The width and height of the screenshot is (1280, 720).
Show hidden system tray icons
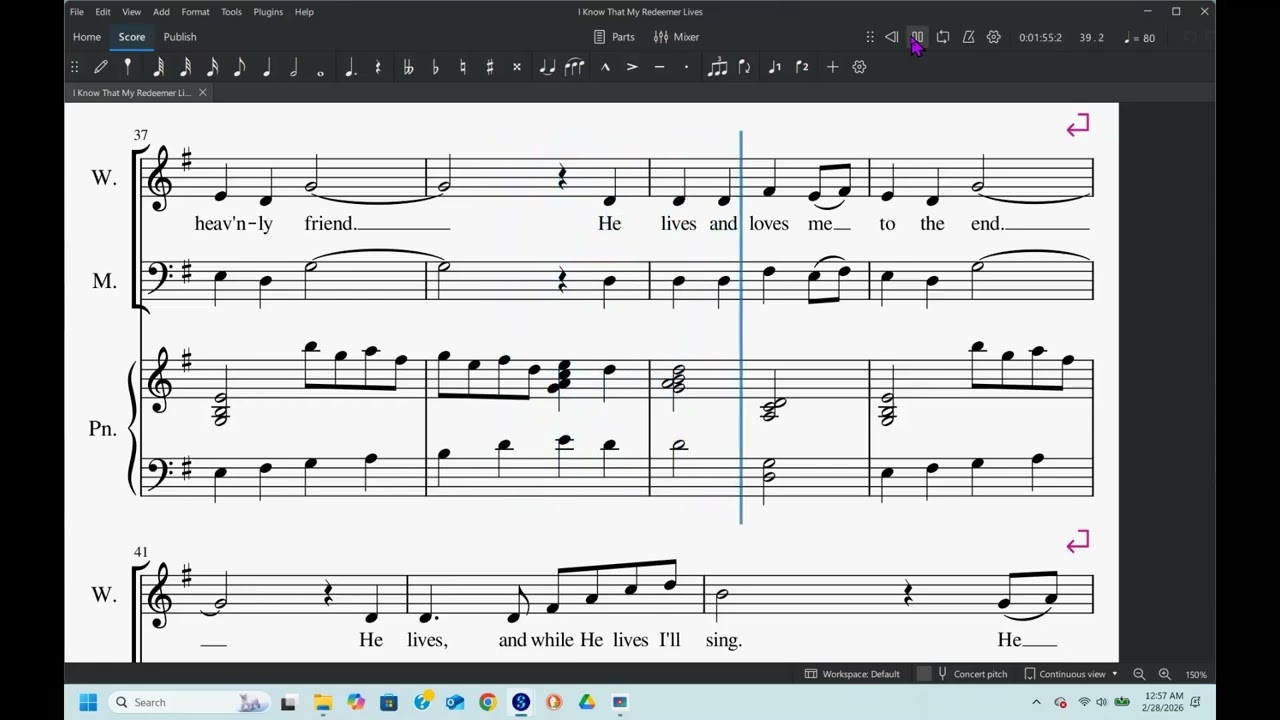pyautogui.click(x=1036, y=702)
